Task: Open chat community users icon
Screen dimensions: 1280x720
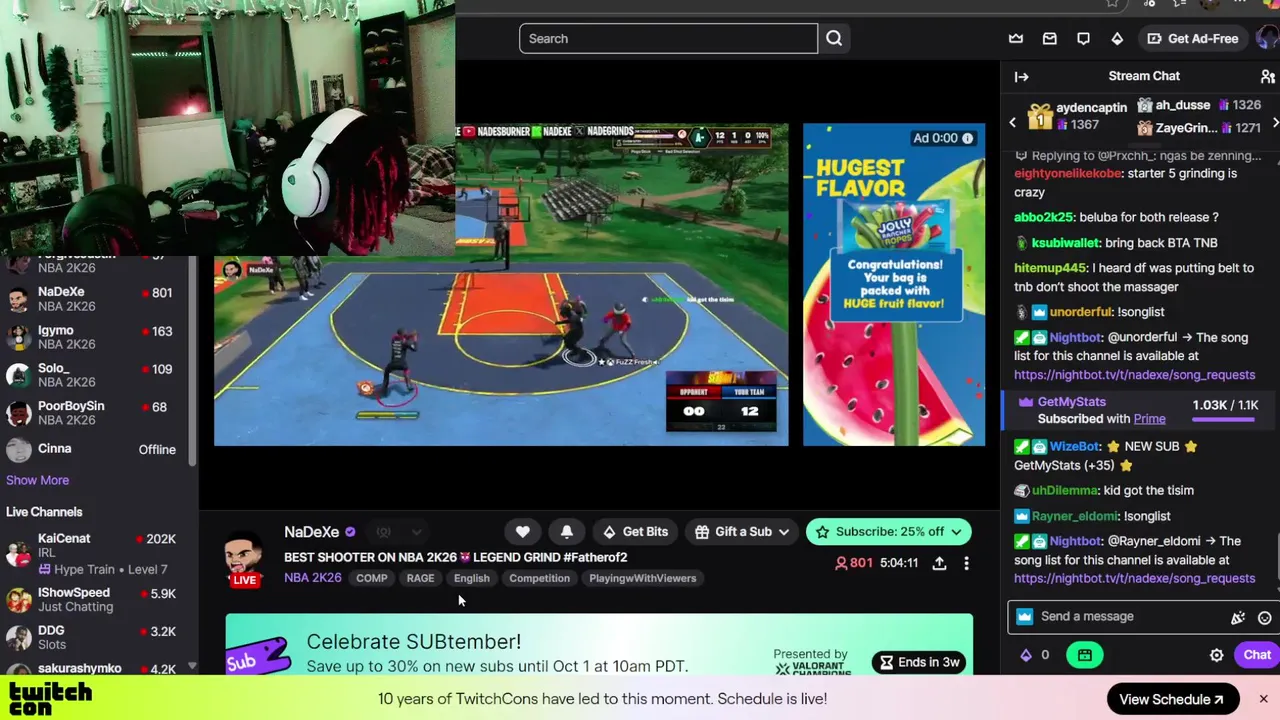Action: [x=1267, y=76]
